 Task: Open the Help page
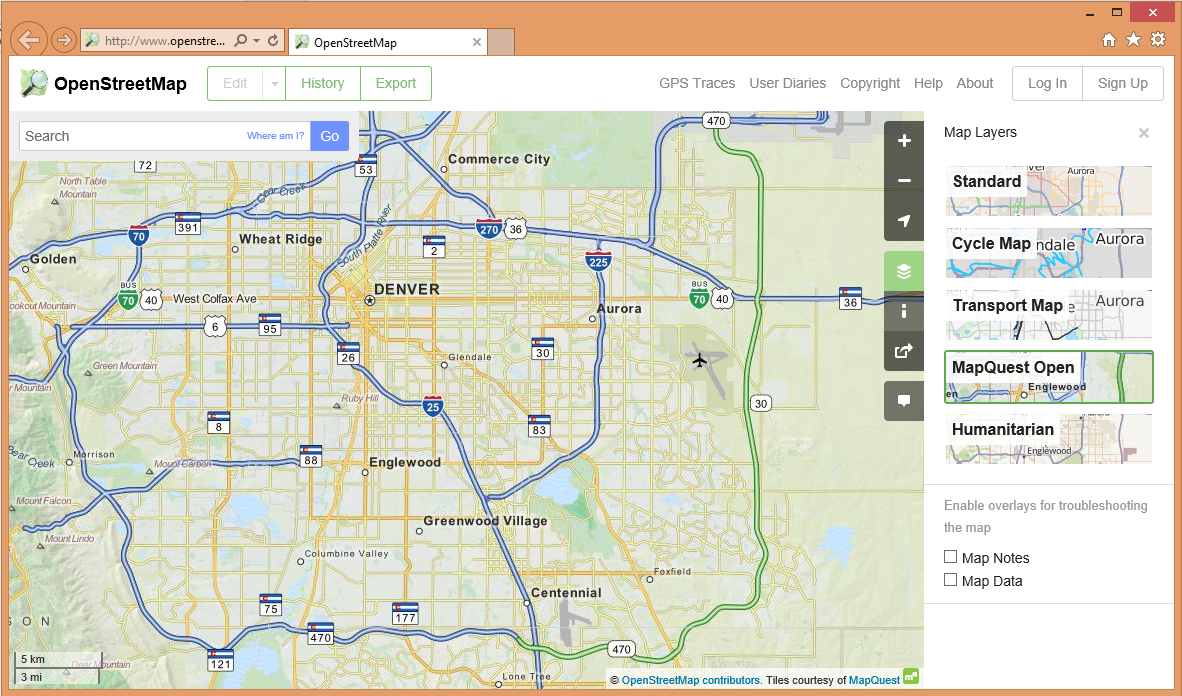point(928,84)
